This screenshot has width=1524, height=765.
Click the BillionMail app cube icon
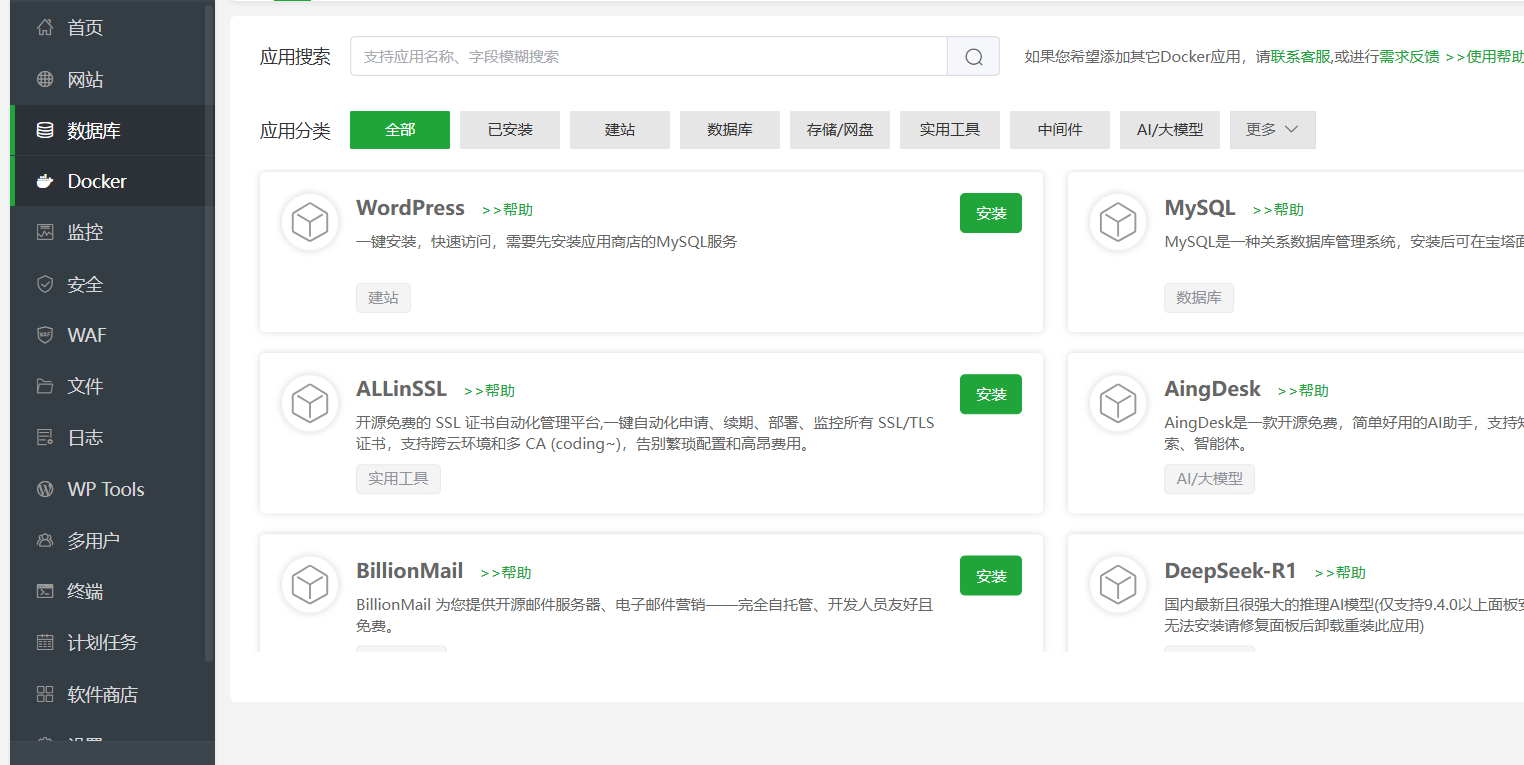[310, 585]
